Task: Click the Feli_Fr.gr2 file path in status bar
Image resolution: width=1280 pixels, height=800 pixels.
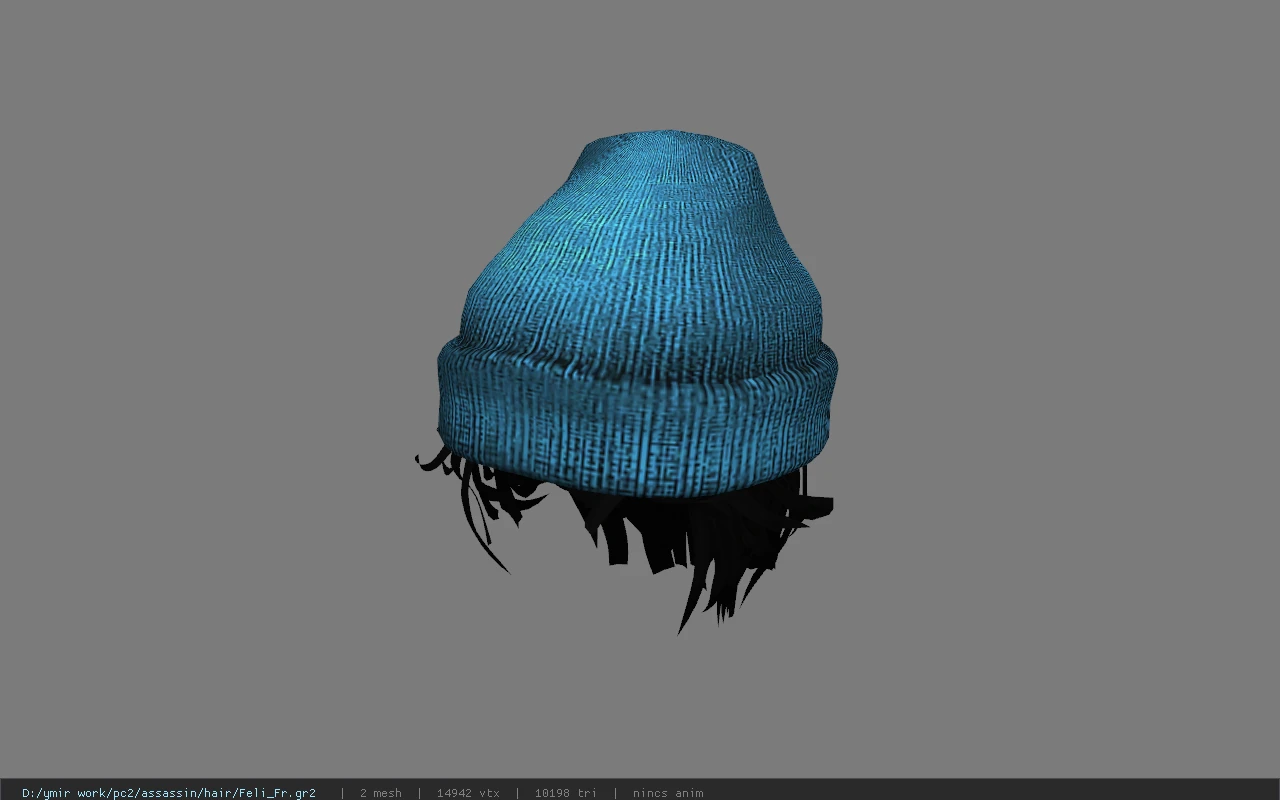Action: tap(169, 793)
